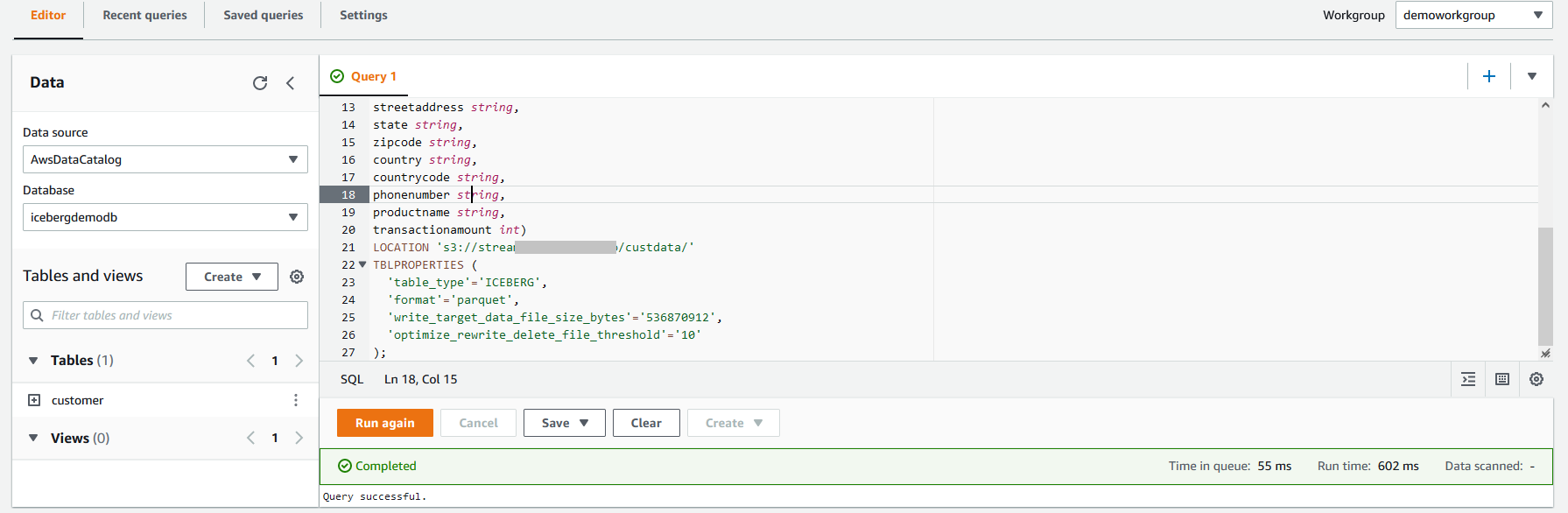Open editor preferences gear icon

(x=1536, y=379)
